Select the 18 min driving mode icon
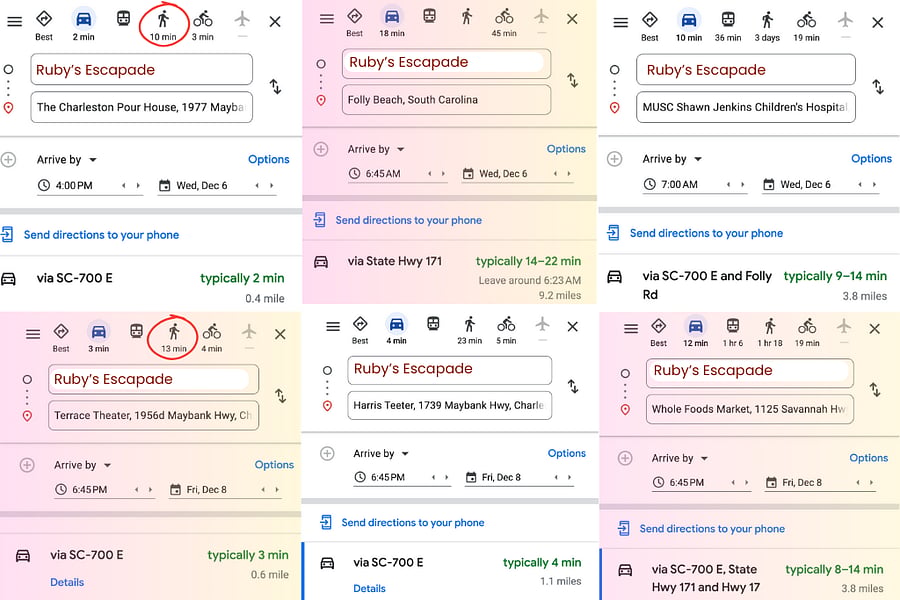 coord(391,16)
